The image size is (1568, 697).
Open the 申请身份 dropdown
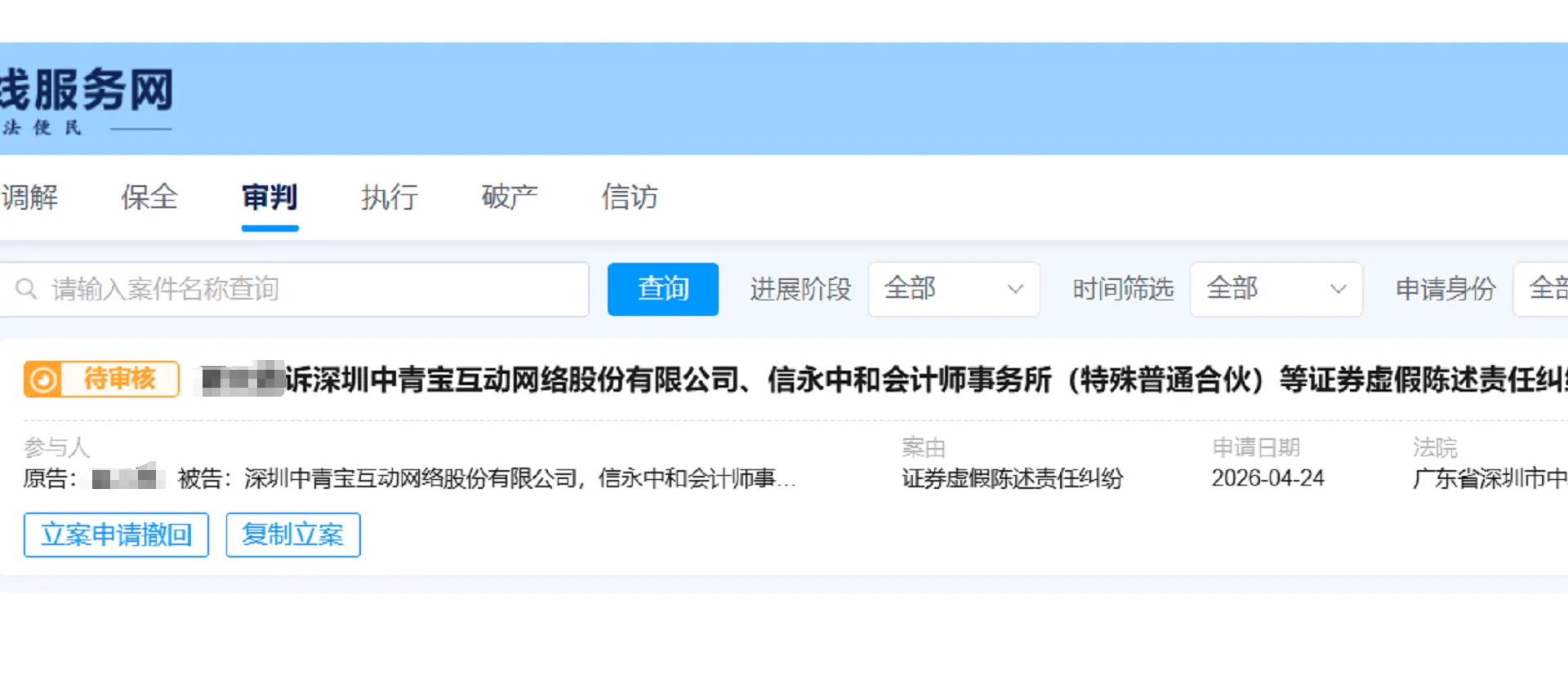pyautogui.click(x=1540, y=289)
